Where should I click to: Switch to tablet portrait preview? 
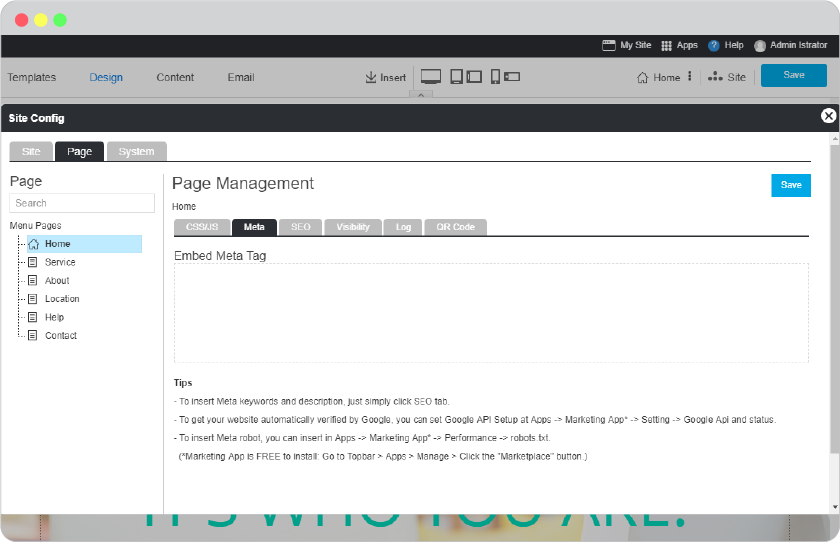[456, 77]
